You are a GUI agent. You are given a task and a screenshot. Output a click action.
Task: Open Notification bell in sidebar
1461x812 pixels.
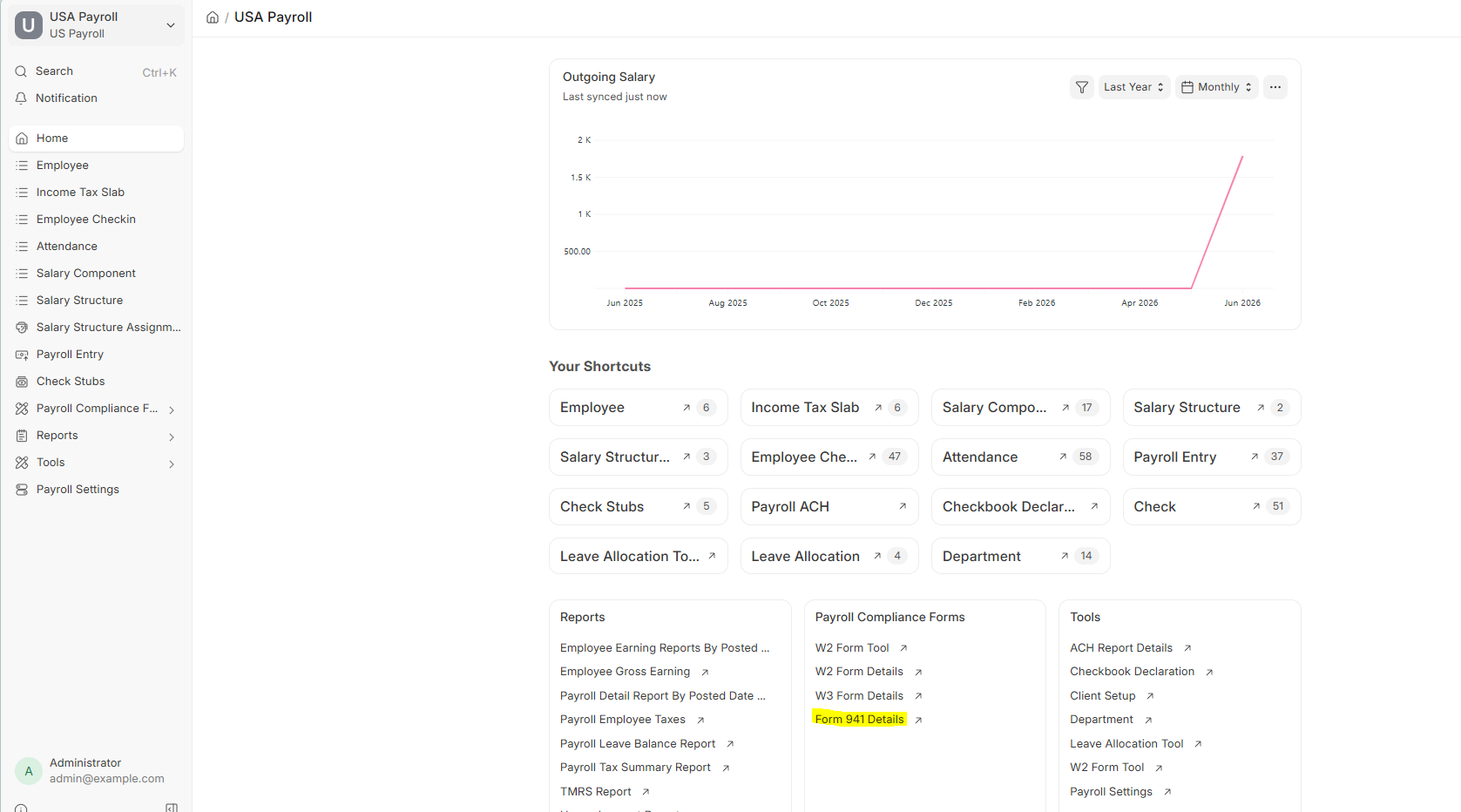pos(21,98)
